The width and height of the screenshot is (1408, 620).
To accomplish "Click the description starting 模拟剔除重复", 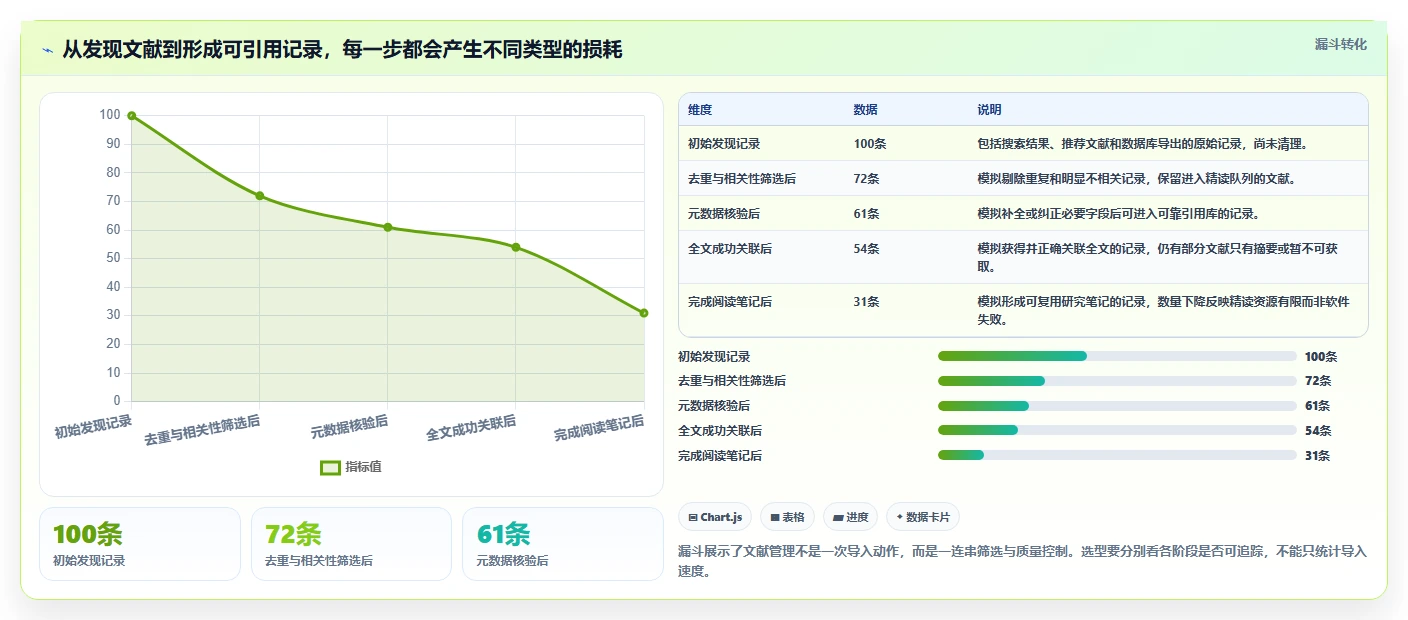I will (1136, 179).
